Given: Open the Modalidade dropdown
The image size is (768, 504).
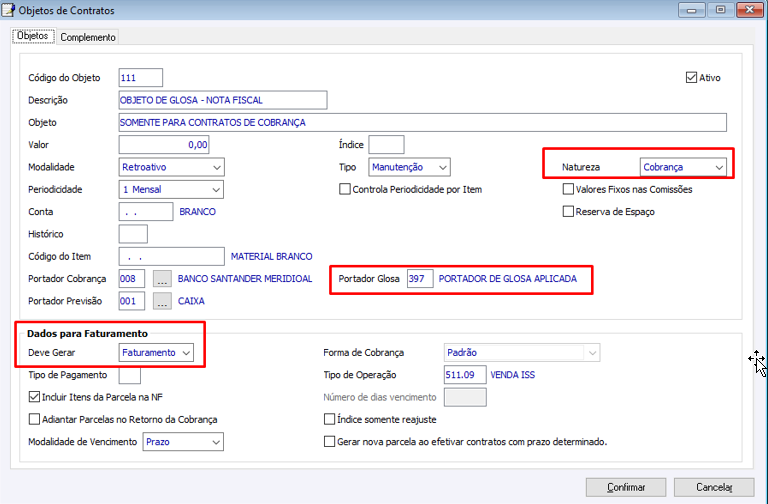Looking at the screenshot, I should [x=171, y=167].
